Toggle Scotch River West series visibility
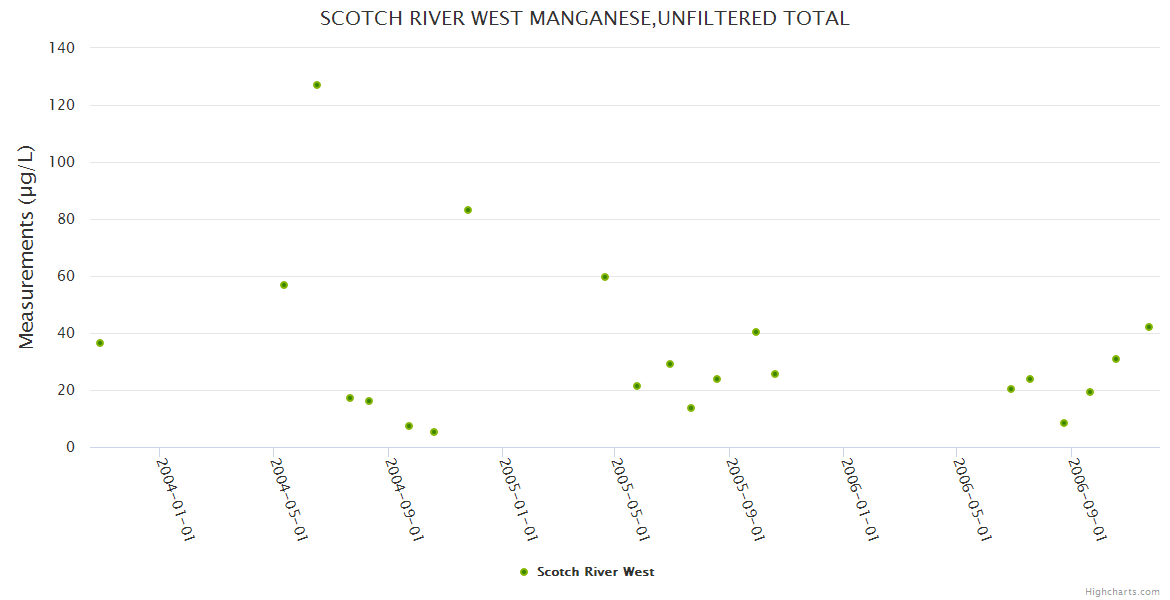1170x600 pixels. pyautogui.click(x=595, y=572)
